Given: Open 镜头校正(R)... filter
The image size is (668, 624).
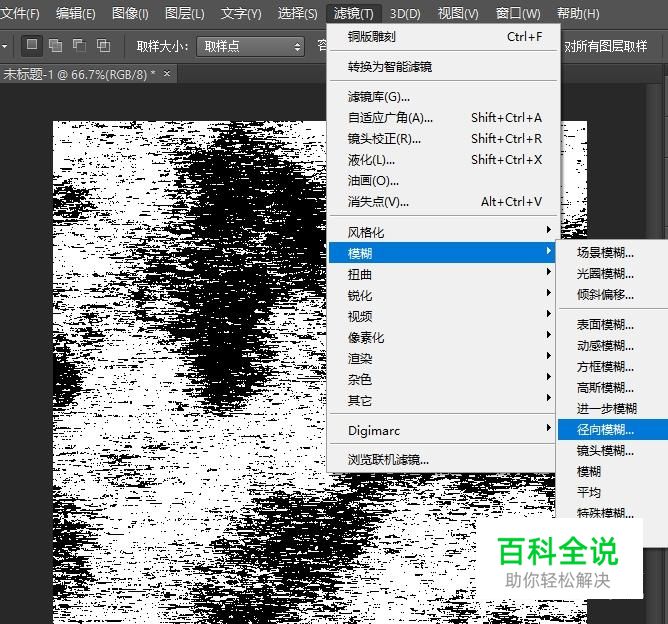Looking at the screenshot, I should pyautogui.click(x=442, y=138).
